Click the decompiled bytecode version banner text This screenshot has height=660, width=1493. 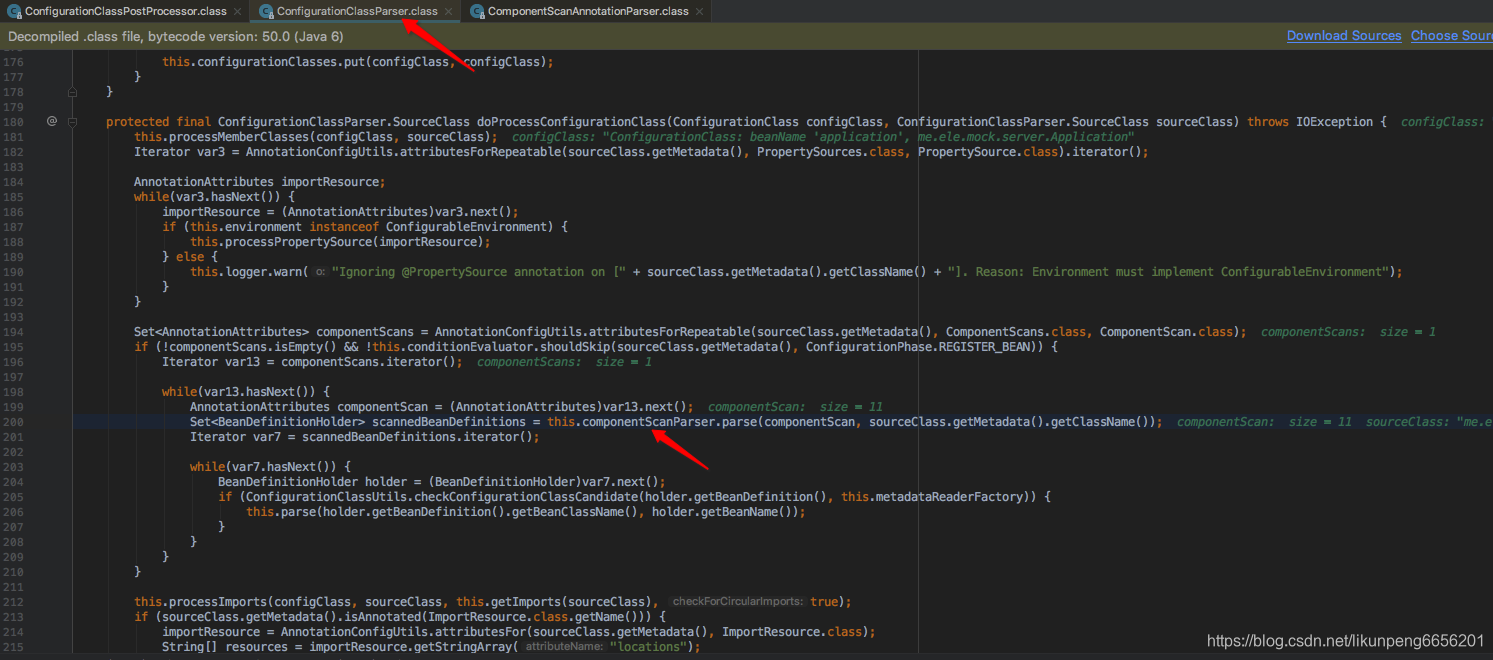tap(176, 36)
